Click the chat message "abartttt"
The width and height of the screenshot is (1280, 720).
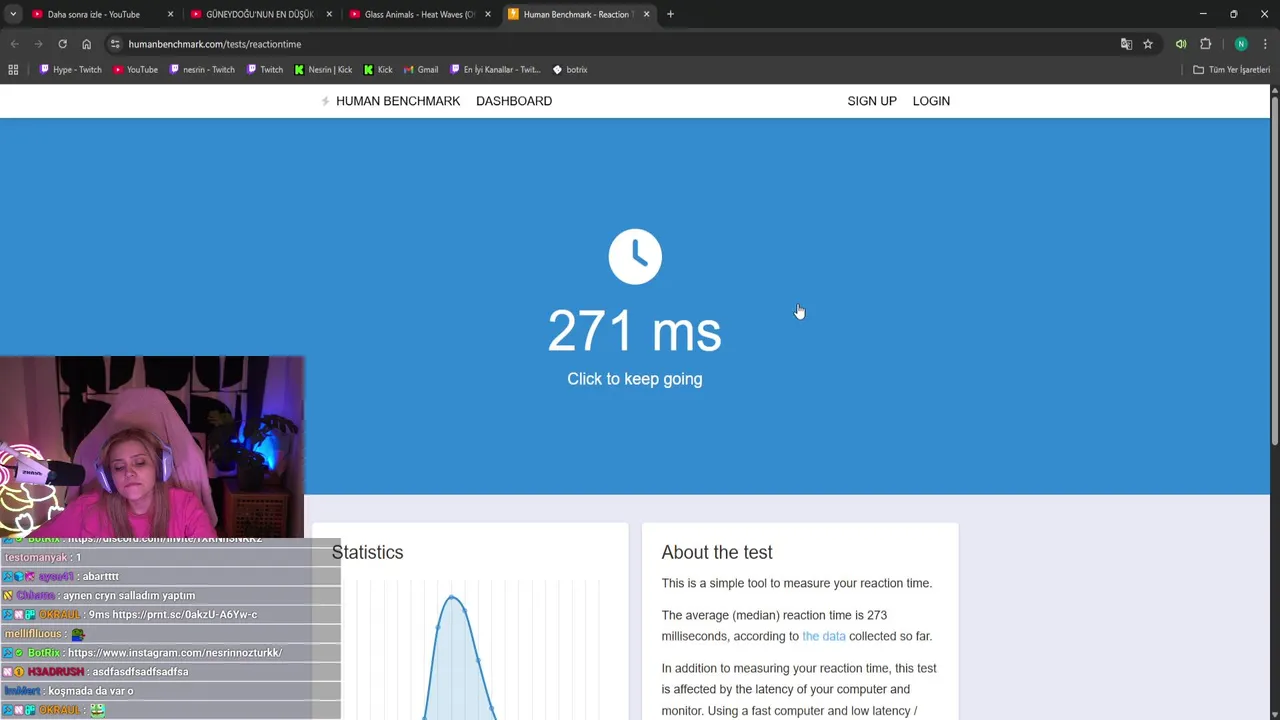[x=101, y=576]
